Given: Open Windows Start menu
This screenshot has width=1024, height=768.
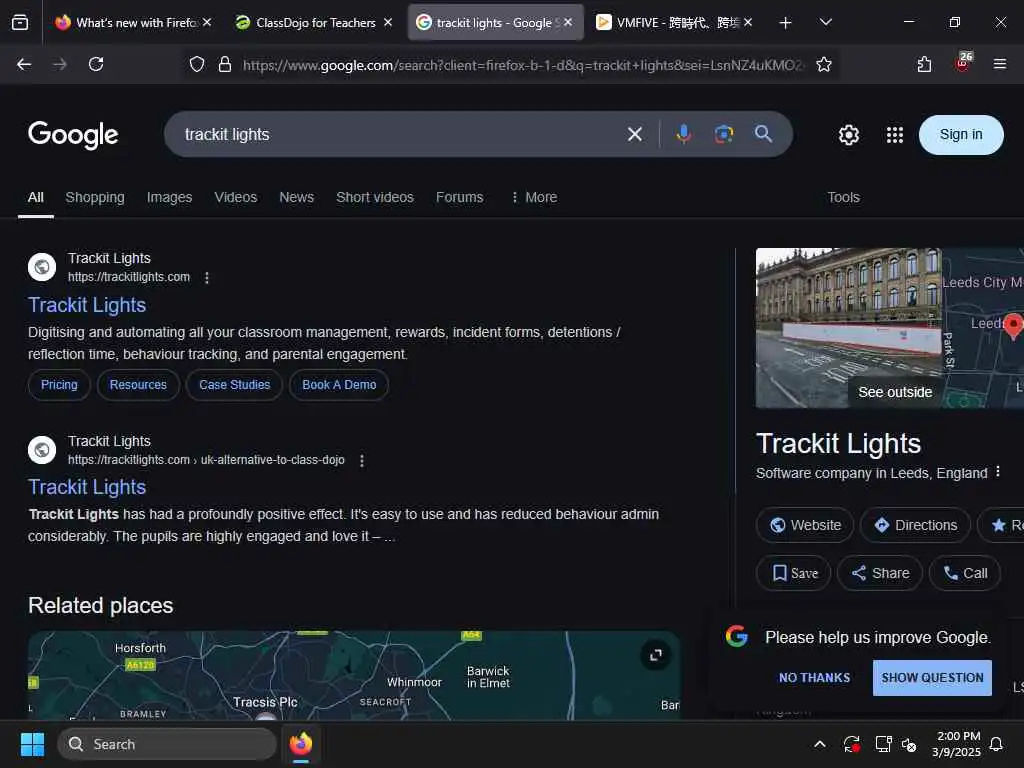Looking at the screenshot, I should (x=32, y=744).
